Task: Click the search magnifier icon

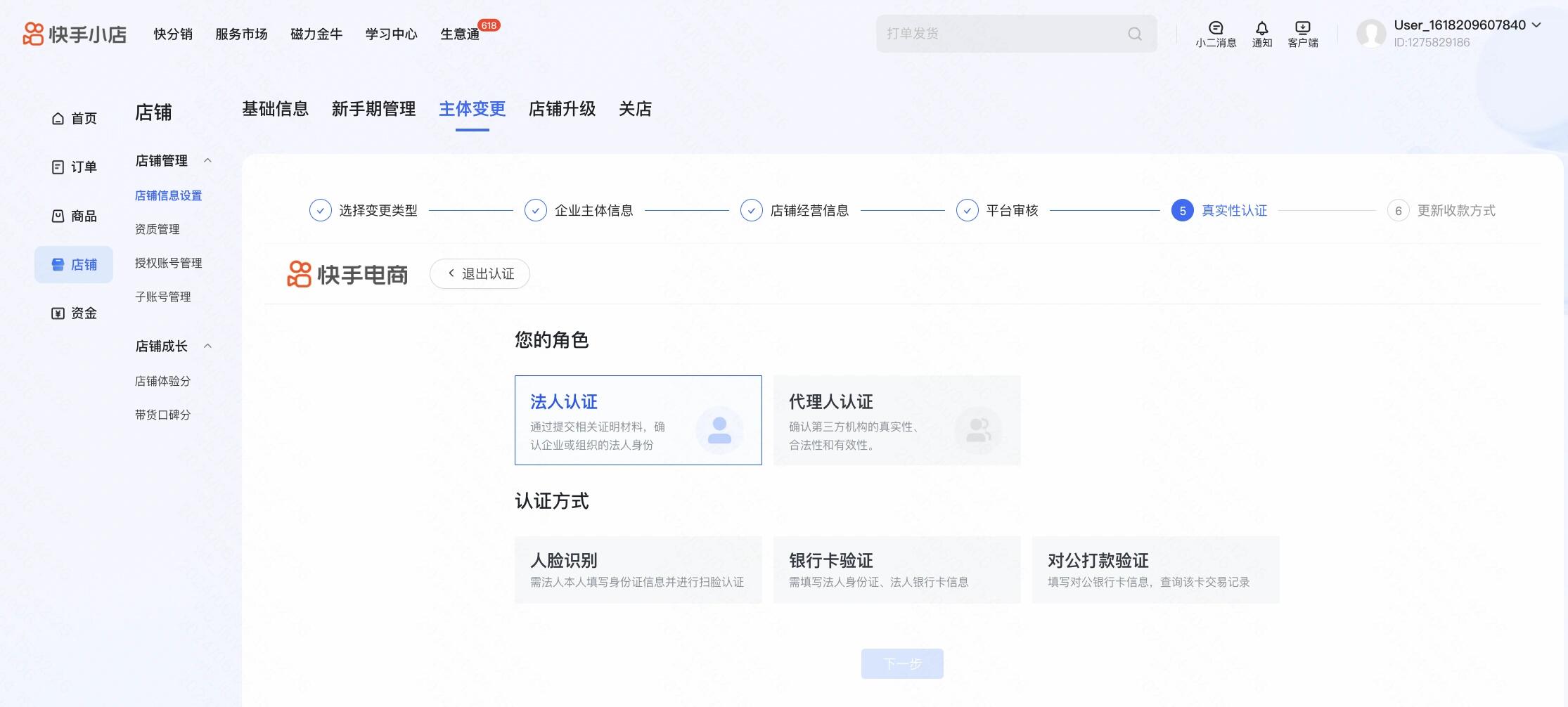Action: [x=1135, y=34]
